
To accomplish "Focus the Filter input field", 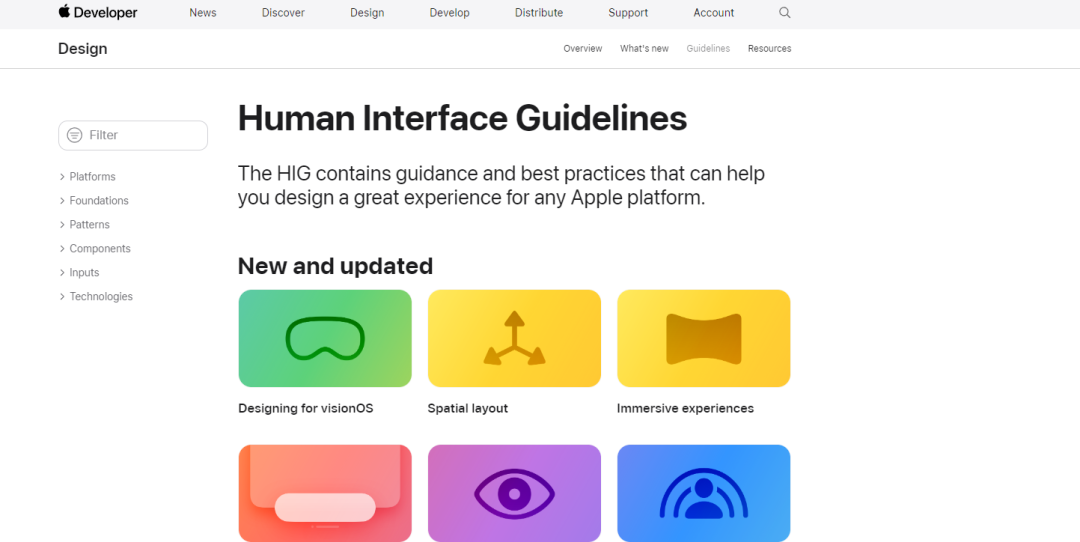I will (133, 135).
